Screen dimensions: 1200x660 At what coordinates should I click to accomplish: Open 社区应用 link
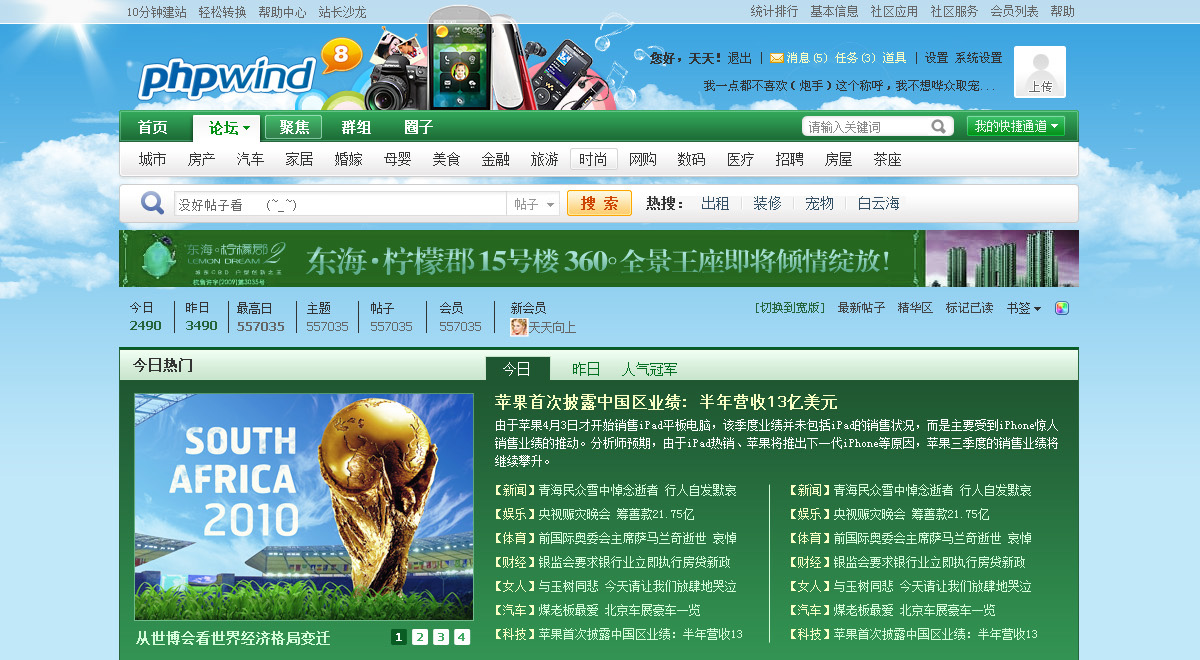click(x=894, y=12)
